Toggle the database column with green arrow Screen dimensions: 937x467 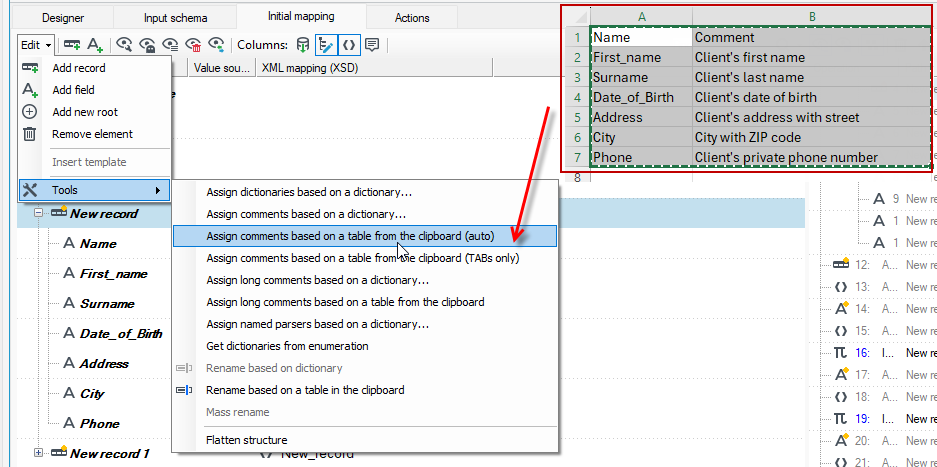tap(303, 44)
